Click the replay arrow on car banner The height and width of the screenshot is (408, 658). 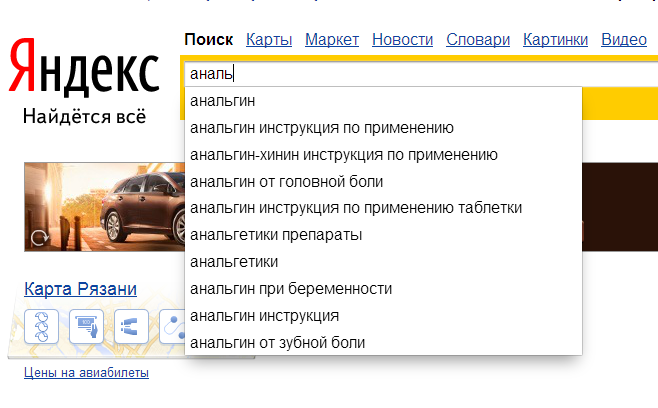(x=40, y=238)
